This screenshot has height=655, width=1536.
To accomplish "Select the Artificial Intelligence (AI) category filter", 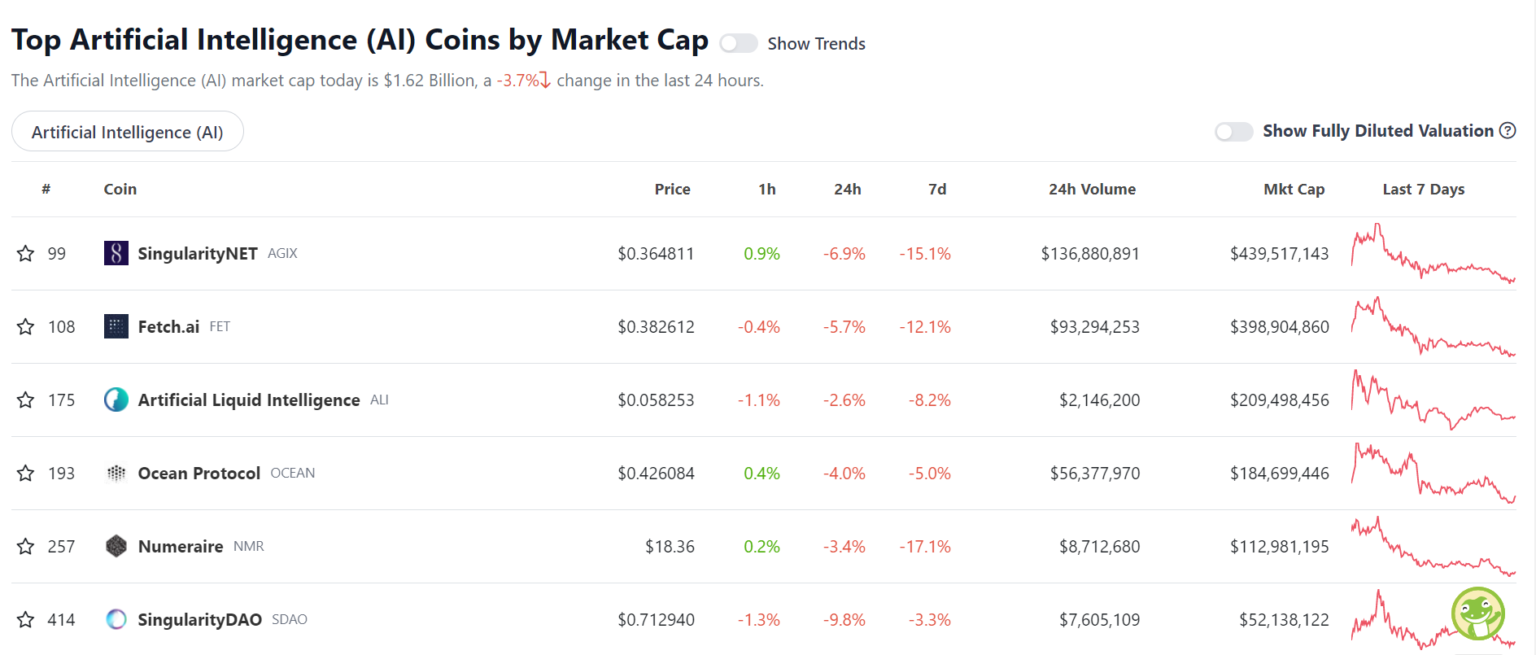I will point(127,131).
